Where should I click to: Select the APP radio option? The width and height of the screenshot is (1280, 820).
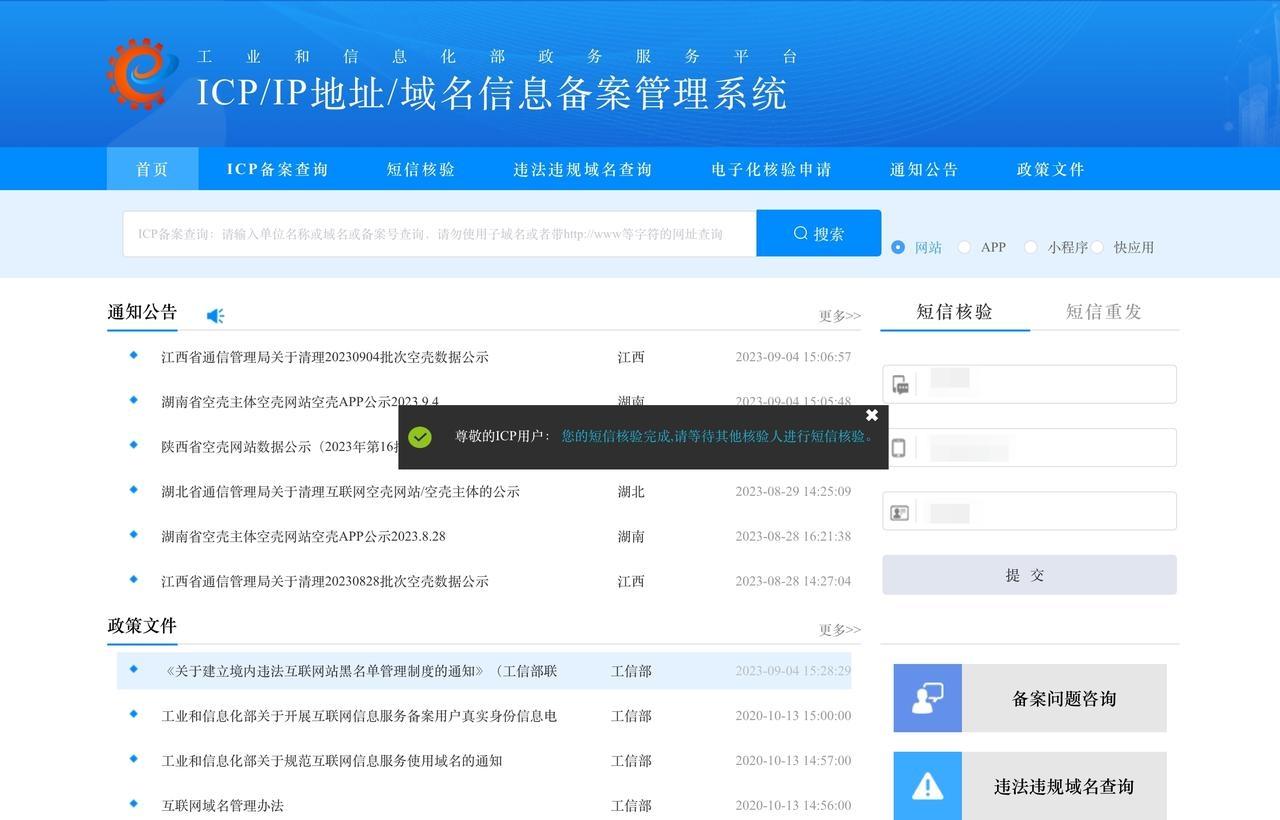click(x=964, y=247)
